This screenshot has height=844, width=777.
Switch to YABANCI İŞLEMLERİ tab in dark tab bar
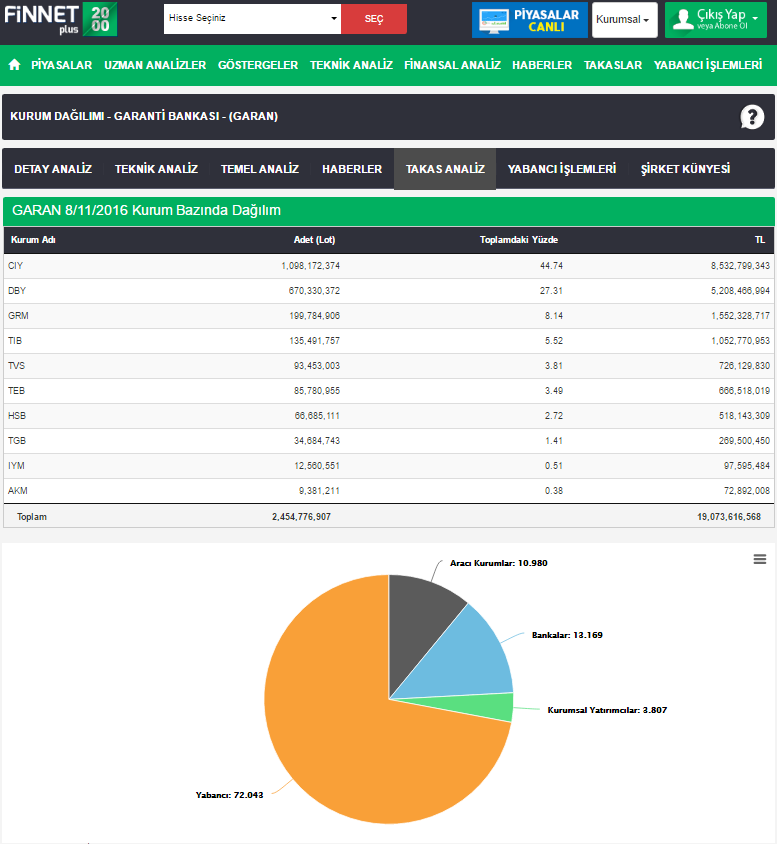click(x=562, y=169)
